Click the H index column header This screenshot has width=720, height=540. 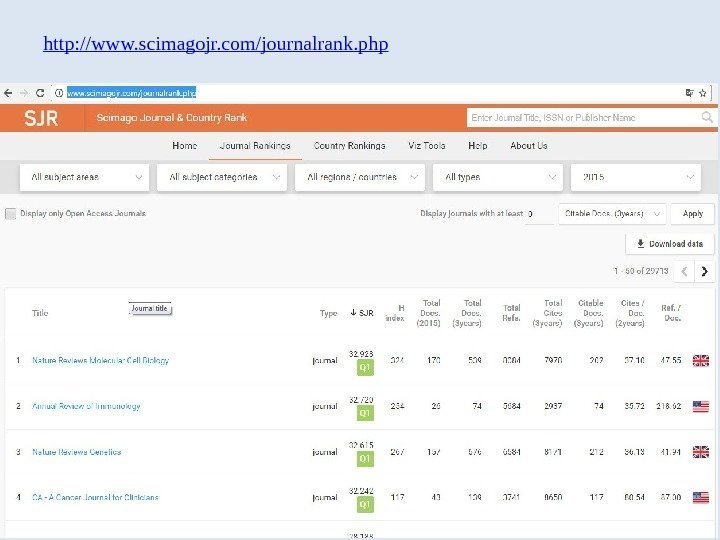[x=395, y=313]
